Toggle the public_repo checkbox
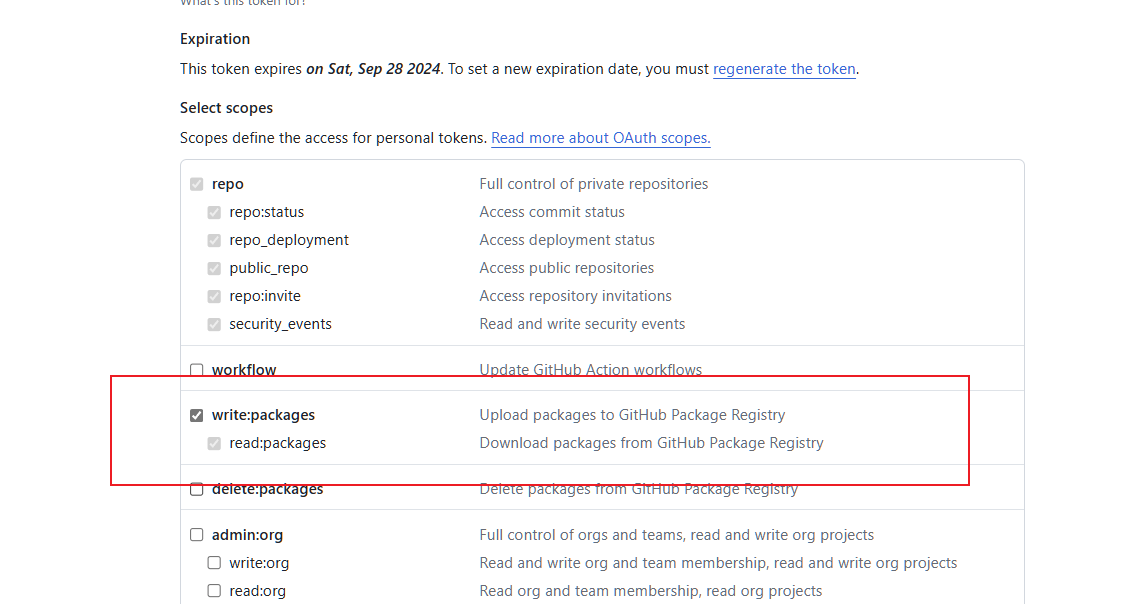 (x=214, y=268)
